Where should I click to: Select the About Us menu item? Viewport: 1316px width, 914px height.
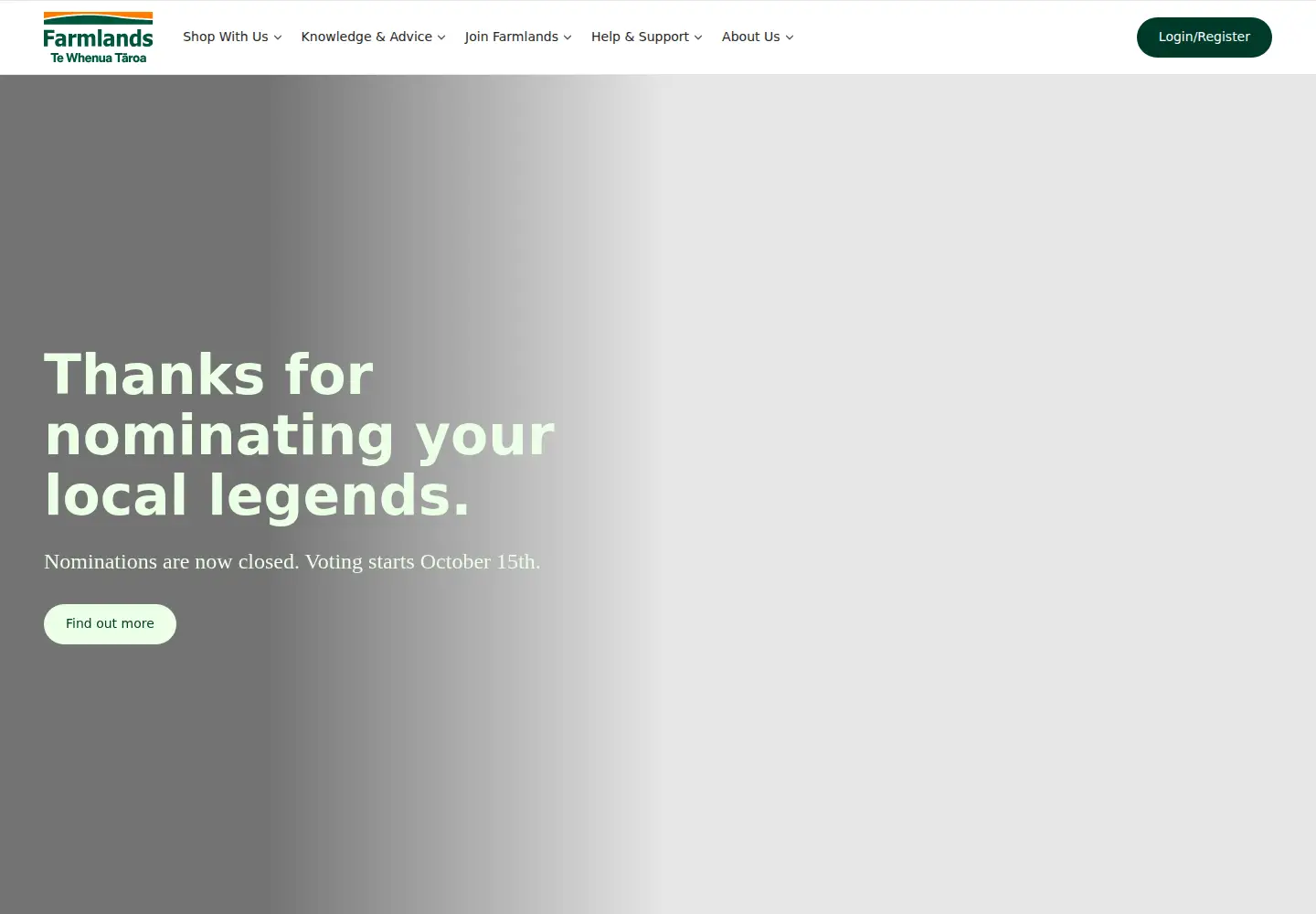[758, 37]
